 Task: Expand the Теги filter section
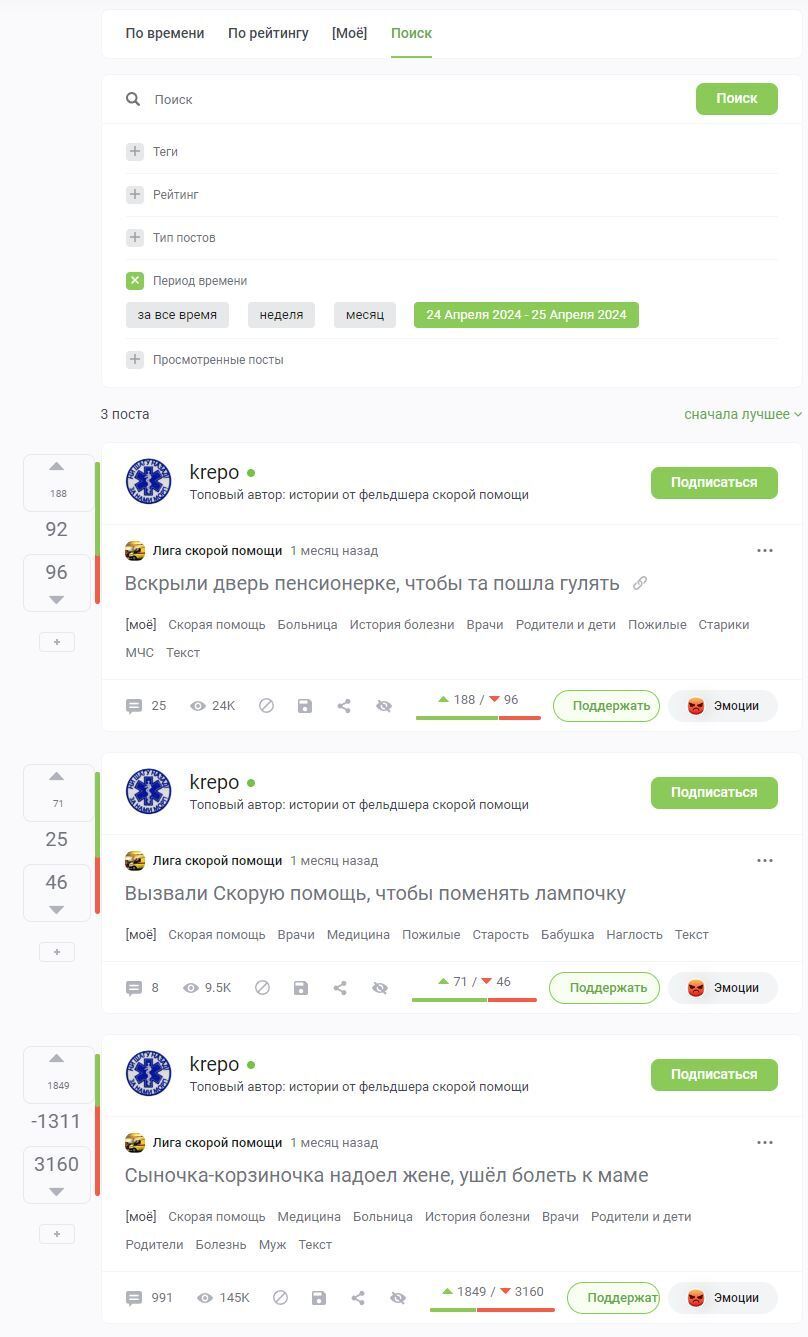(x=135, y=152)
